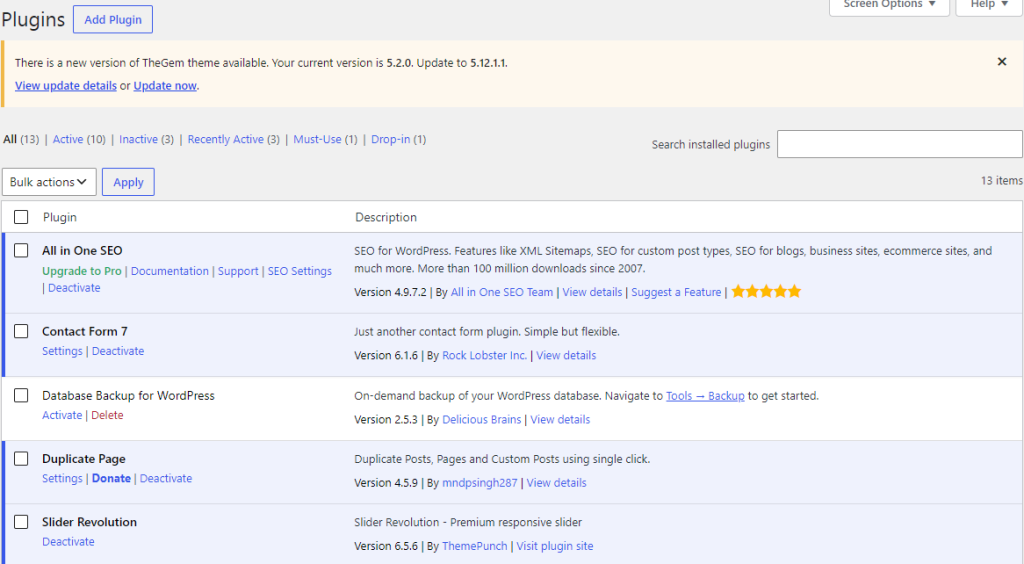Show Drop-in (1) plugins
The image size is (1024, 564).
(x=398, y=139)
